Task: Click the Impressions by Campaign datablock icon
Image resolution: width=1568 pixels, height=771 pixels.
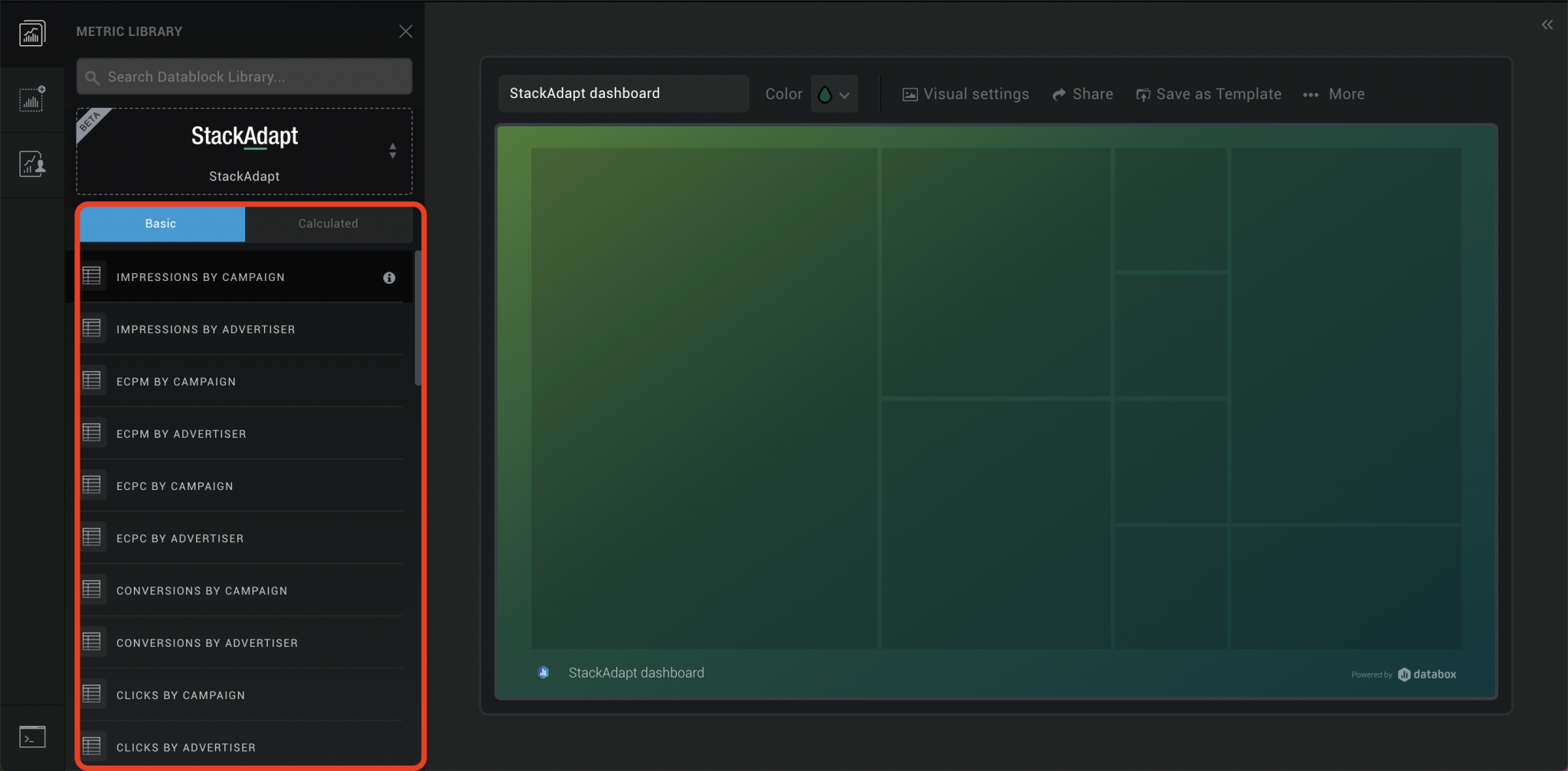Action: [x=92, y=276]
